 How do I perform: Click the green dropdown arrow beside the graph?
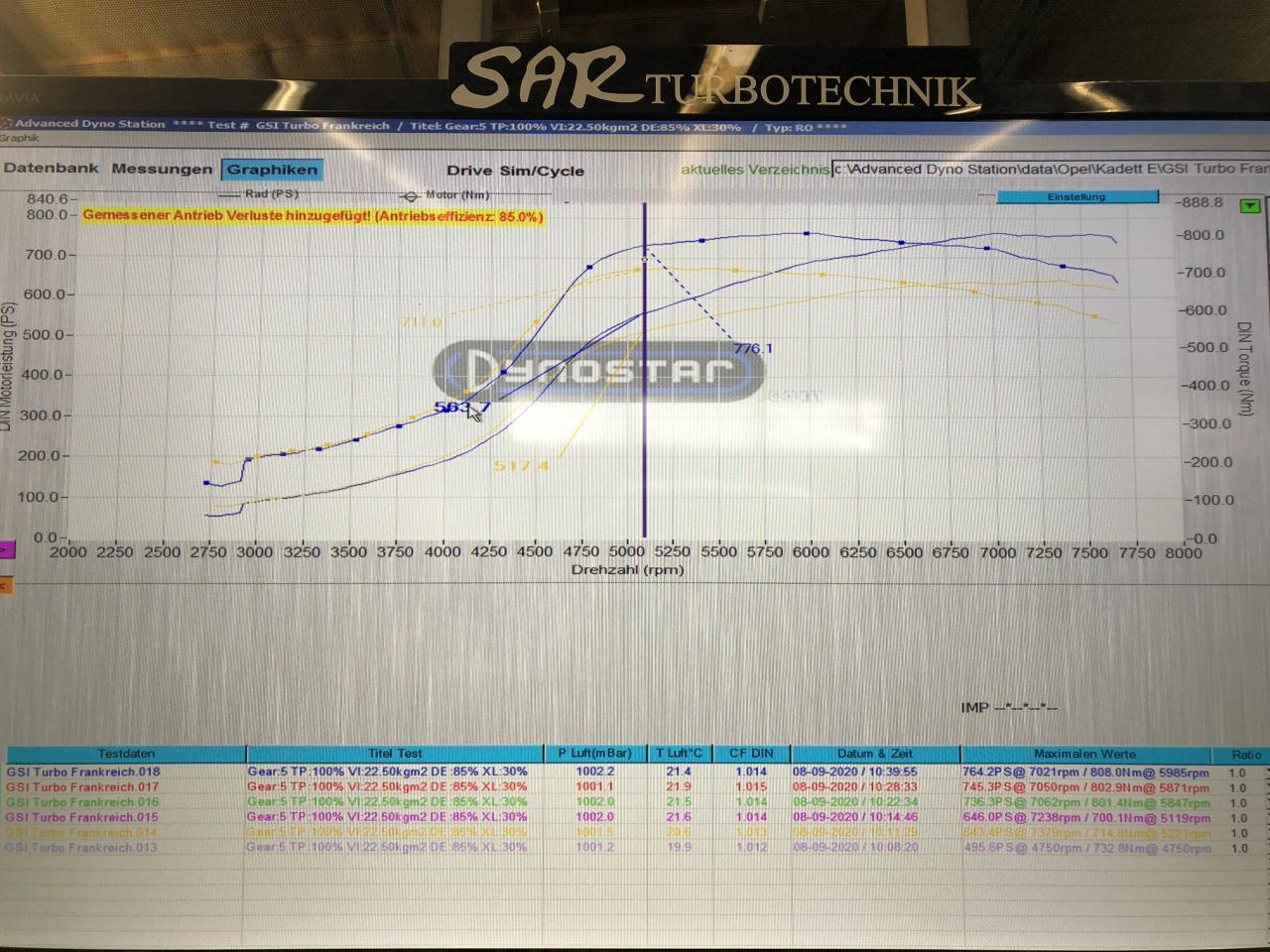tap(1249, 205)
